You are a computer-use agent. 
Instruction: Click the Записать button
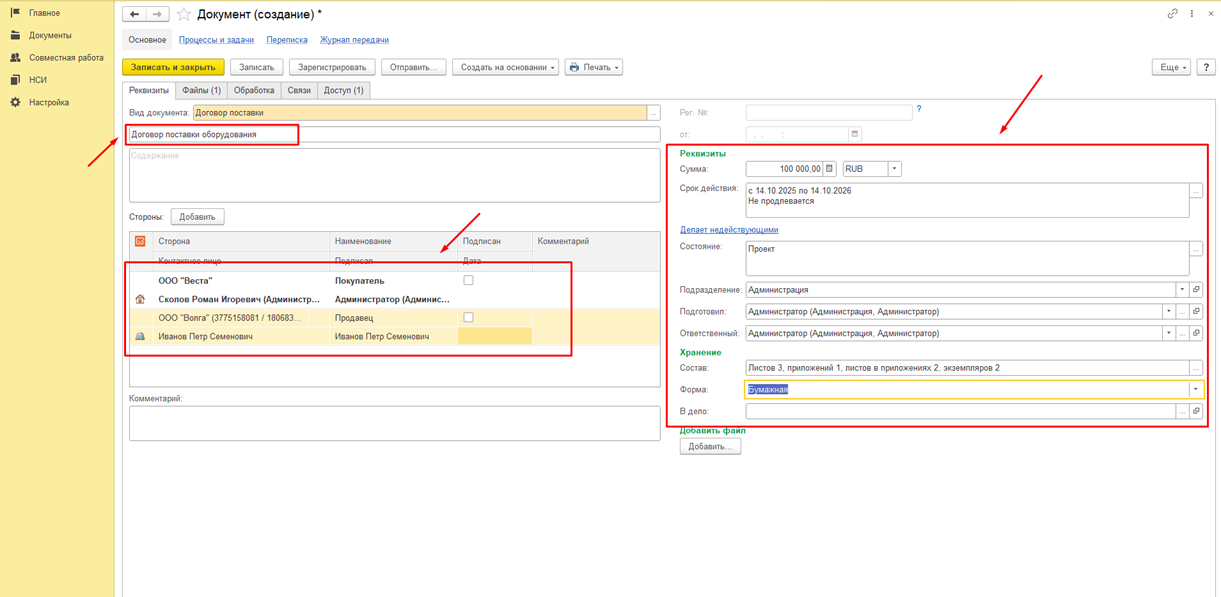click(257, 67)
